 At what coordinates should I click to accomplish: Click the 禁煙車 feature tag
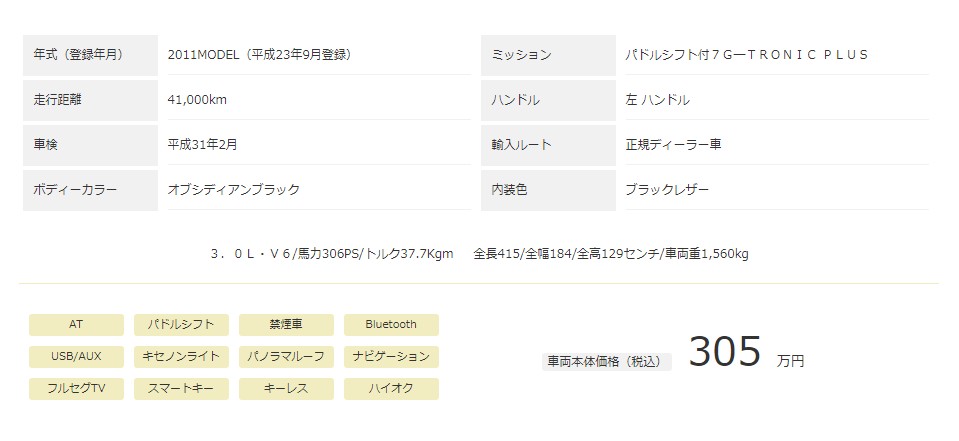tap(286, 325)
